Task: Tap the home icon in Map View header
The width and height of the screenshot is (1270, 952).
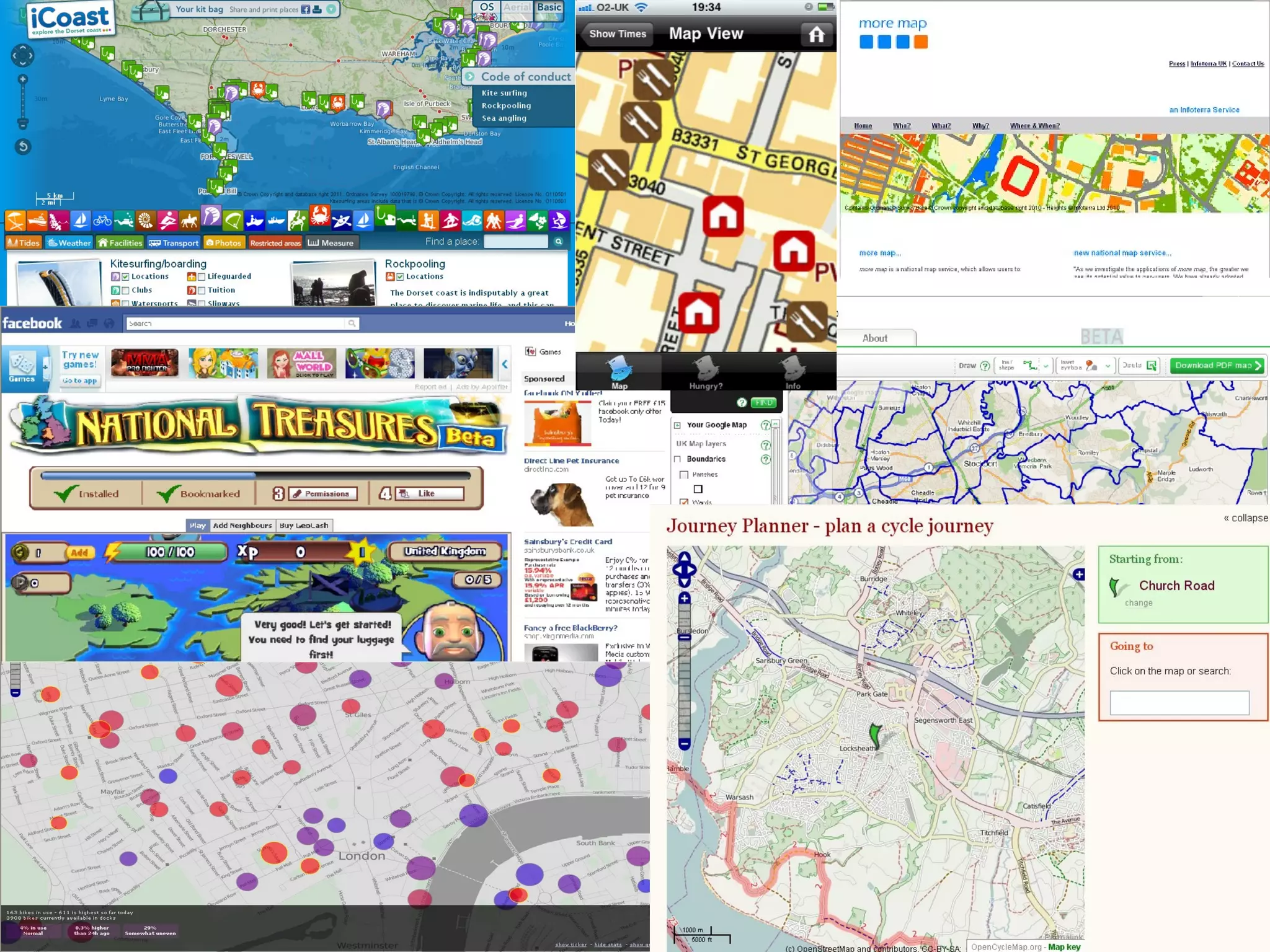Action: point(816,34)
